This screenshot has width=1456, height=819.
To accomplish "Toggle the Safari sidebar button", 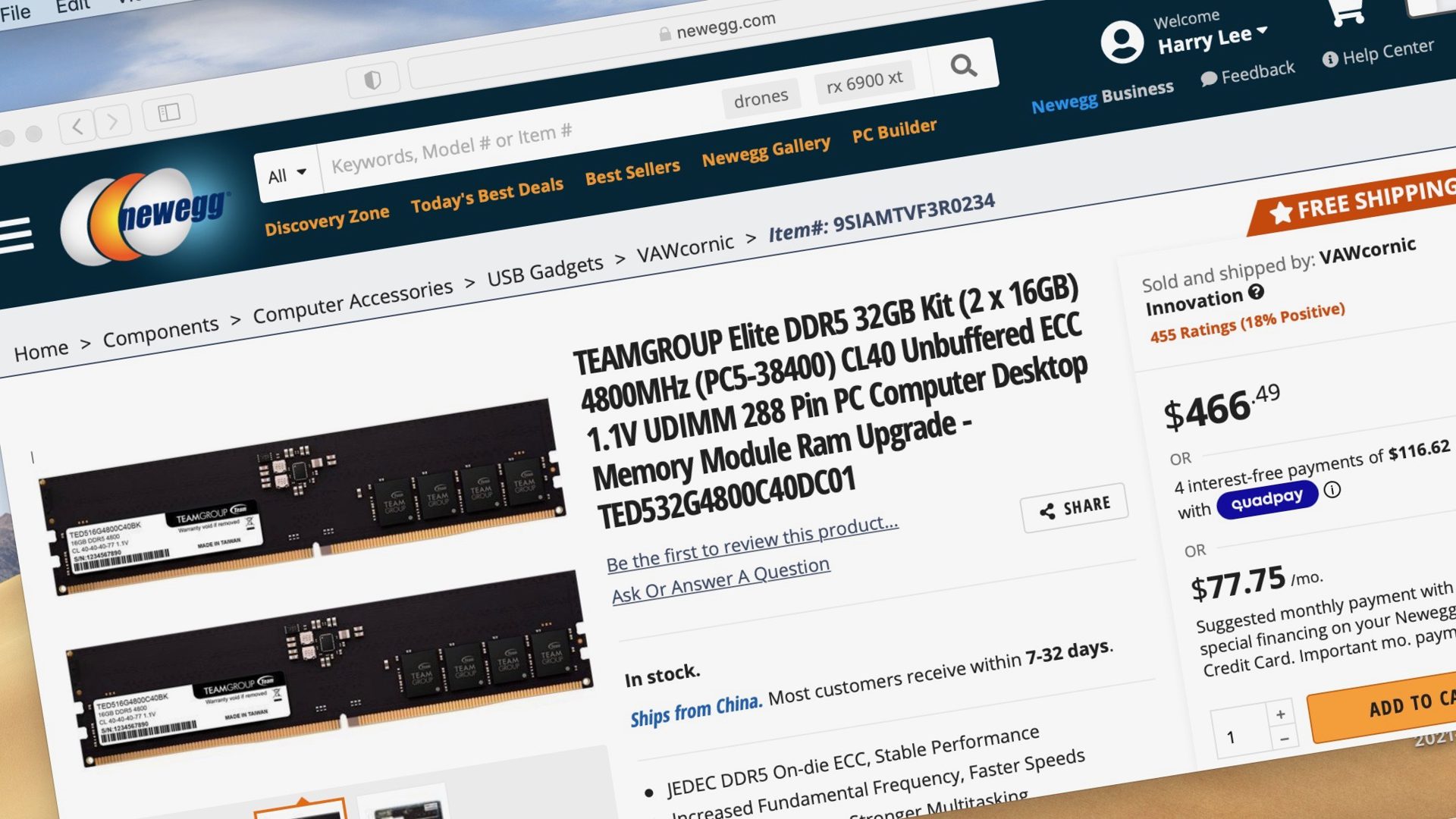I will [x=168, y=112].
